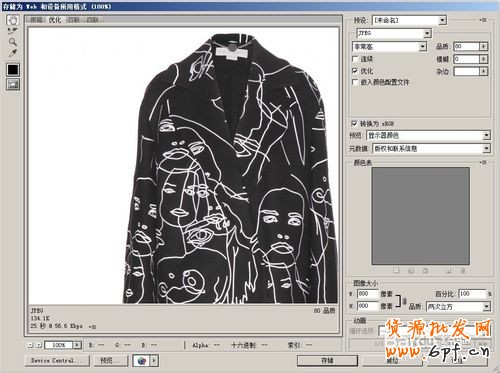
Task: Click the 80 品质 info text
Action: 324,311
